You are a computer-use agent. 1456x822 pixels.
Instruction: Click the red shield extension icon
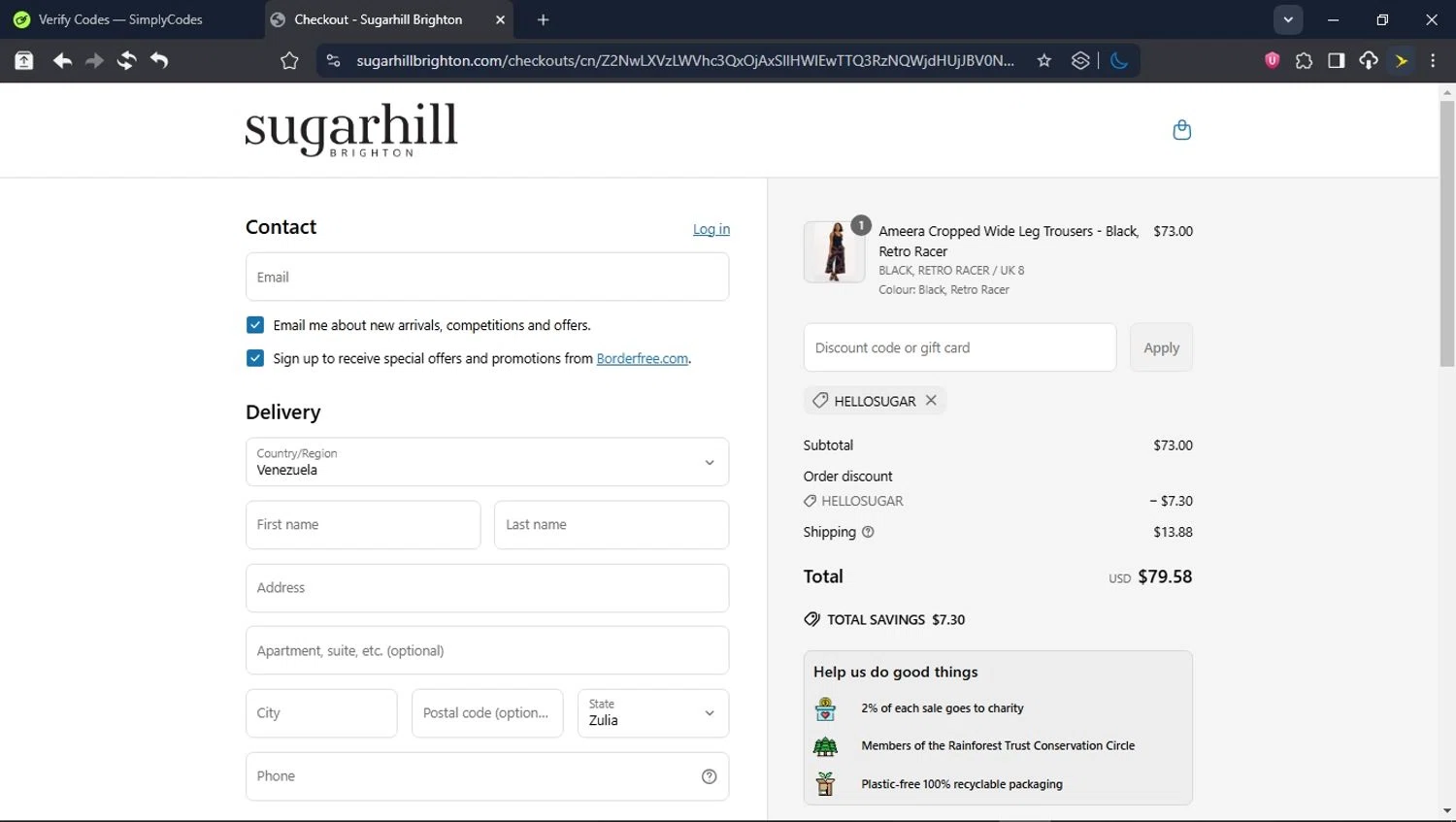click(1272, 60)
